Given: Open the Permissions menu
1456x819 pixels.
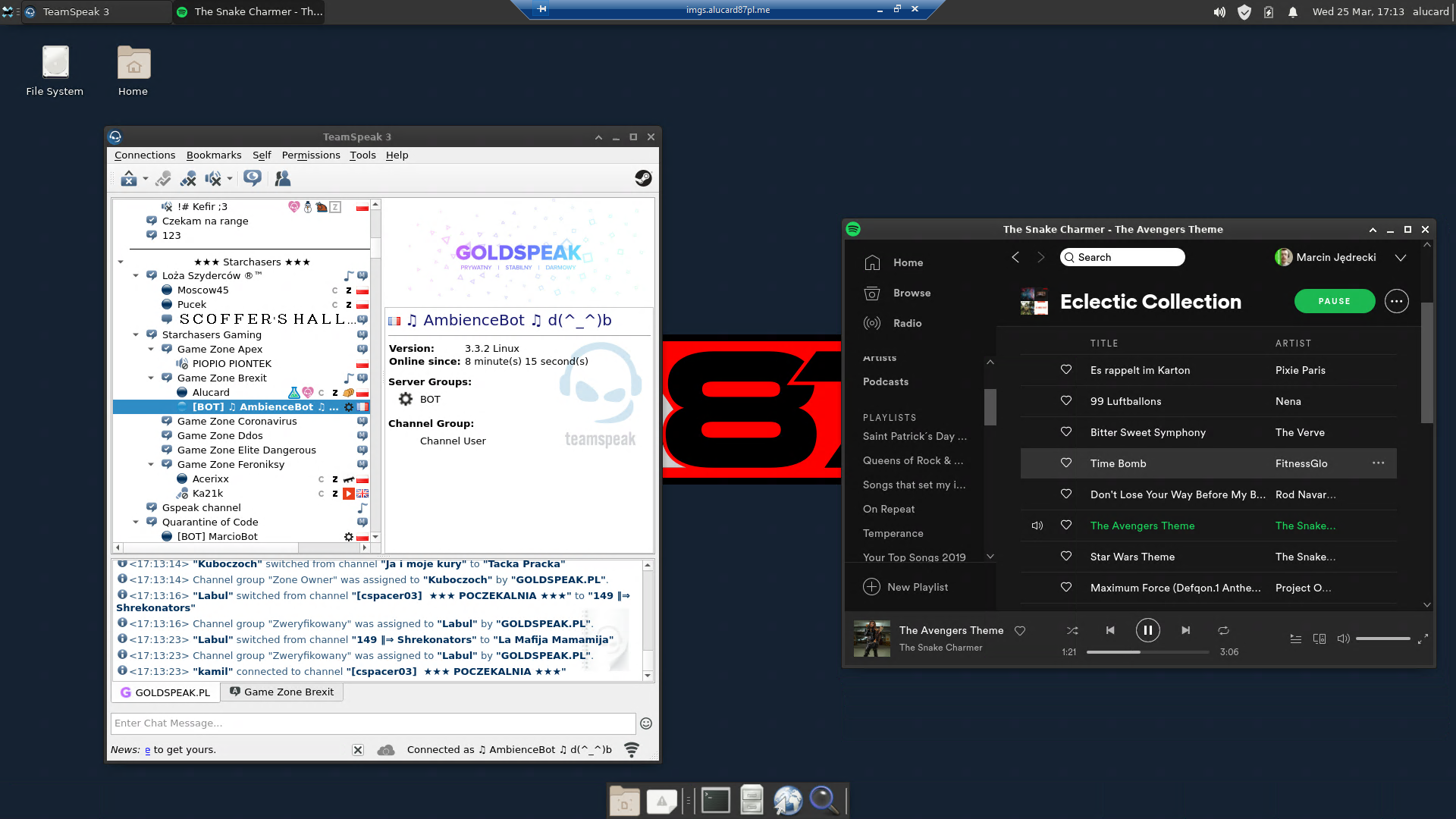Looking at the screenshot, I should pos(310,155).
